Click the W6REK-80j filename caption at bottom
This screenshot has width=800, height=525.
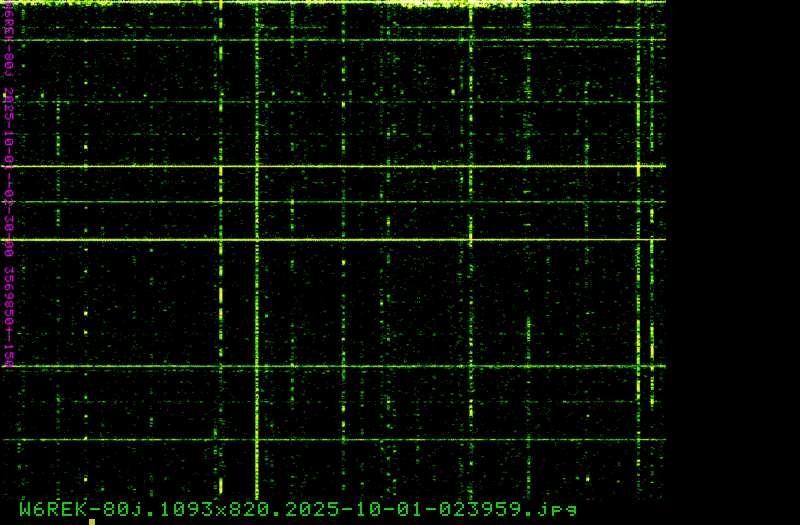(298, 509)
